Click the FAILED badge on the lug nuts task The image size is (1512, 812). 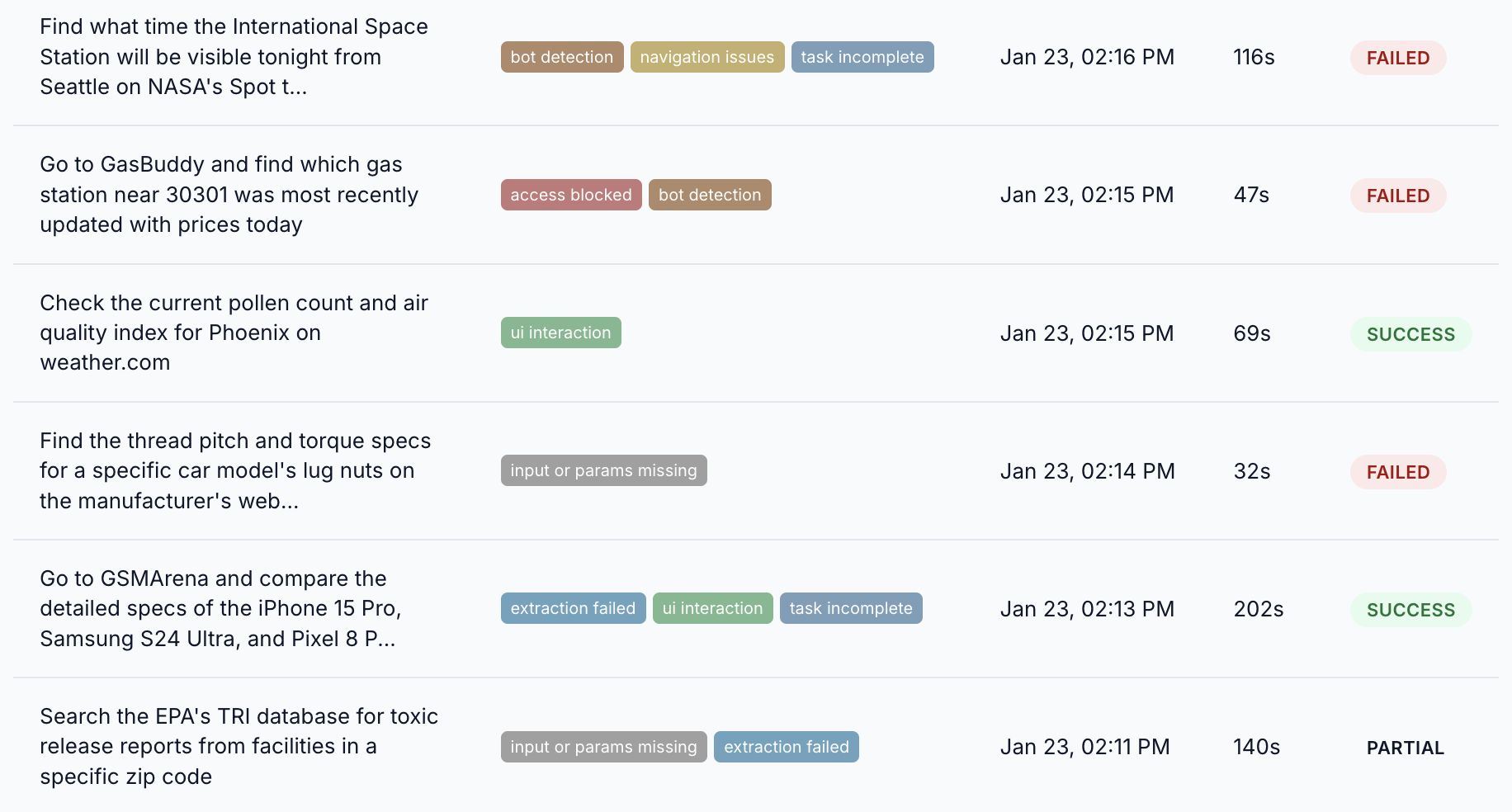click(1397, 472)
